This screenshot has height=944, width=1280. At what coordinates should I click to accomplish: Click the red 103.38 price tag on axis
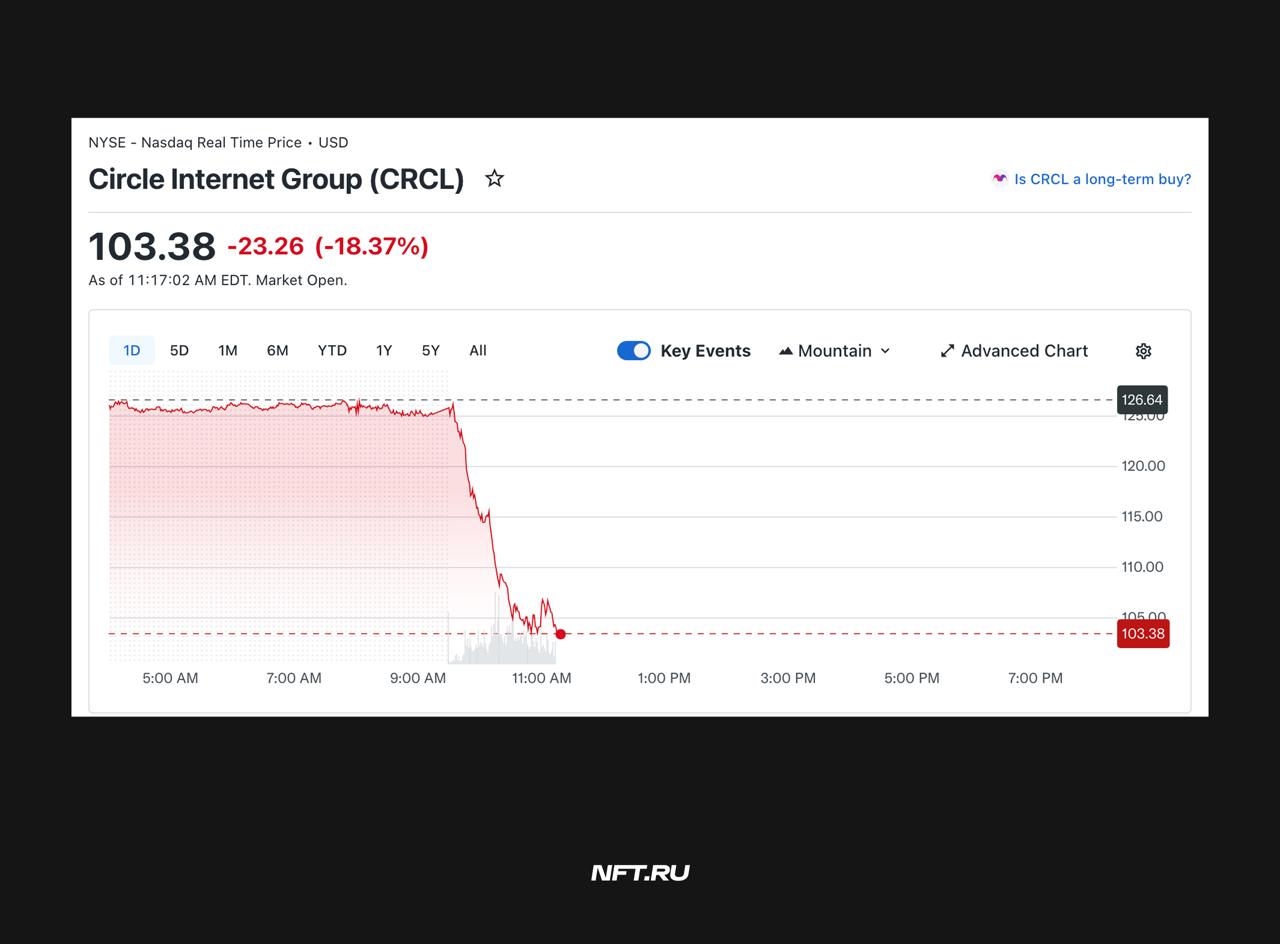click(x=1143, y=634)
